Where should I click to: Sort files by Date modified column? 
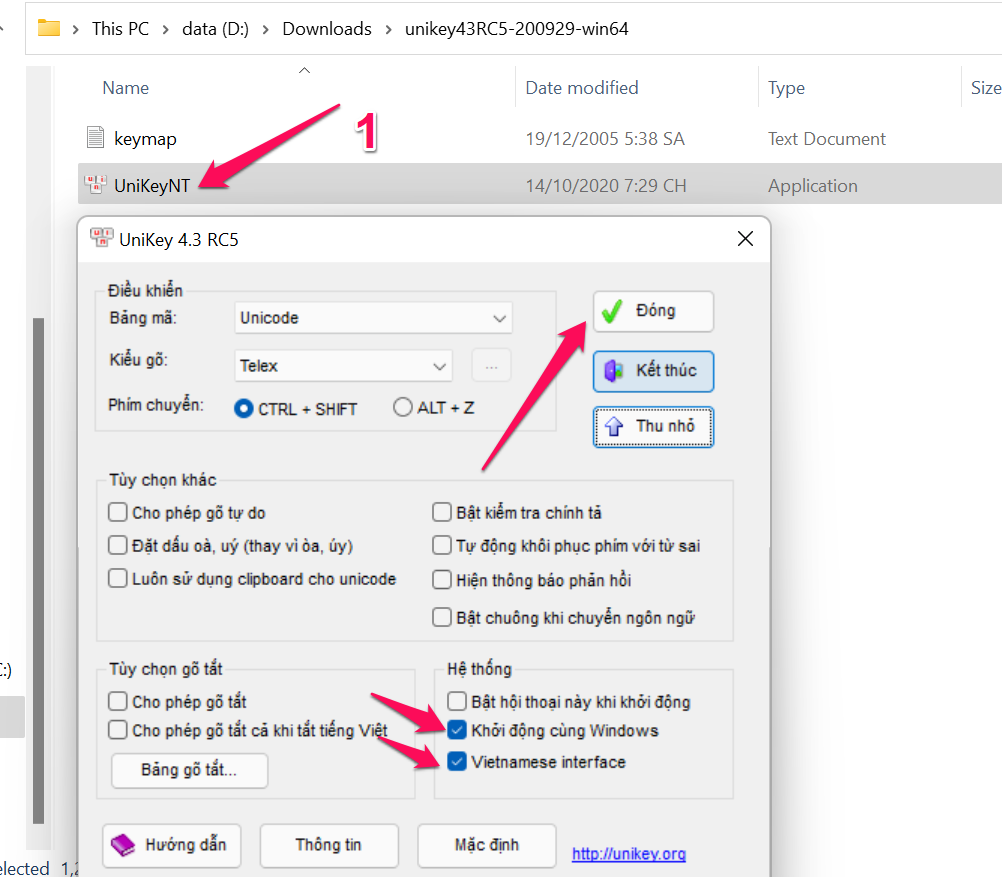582,88
